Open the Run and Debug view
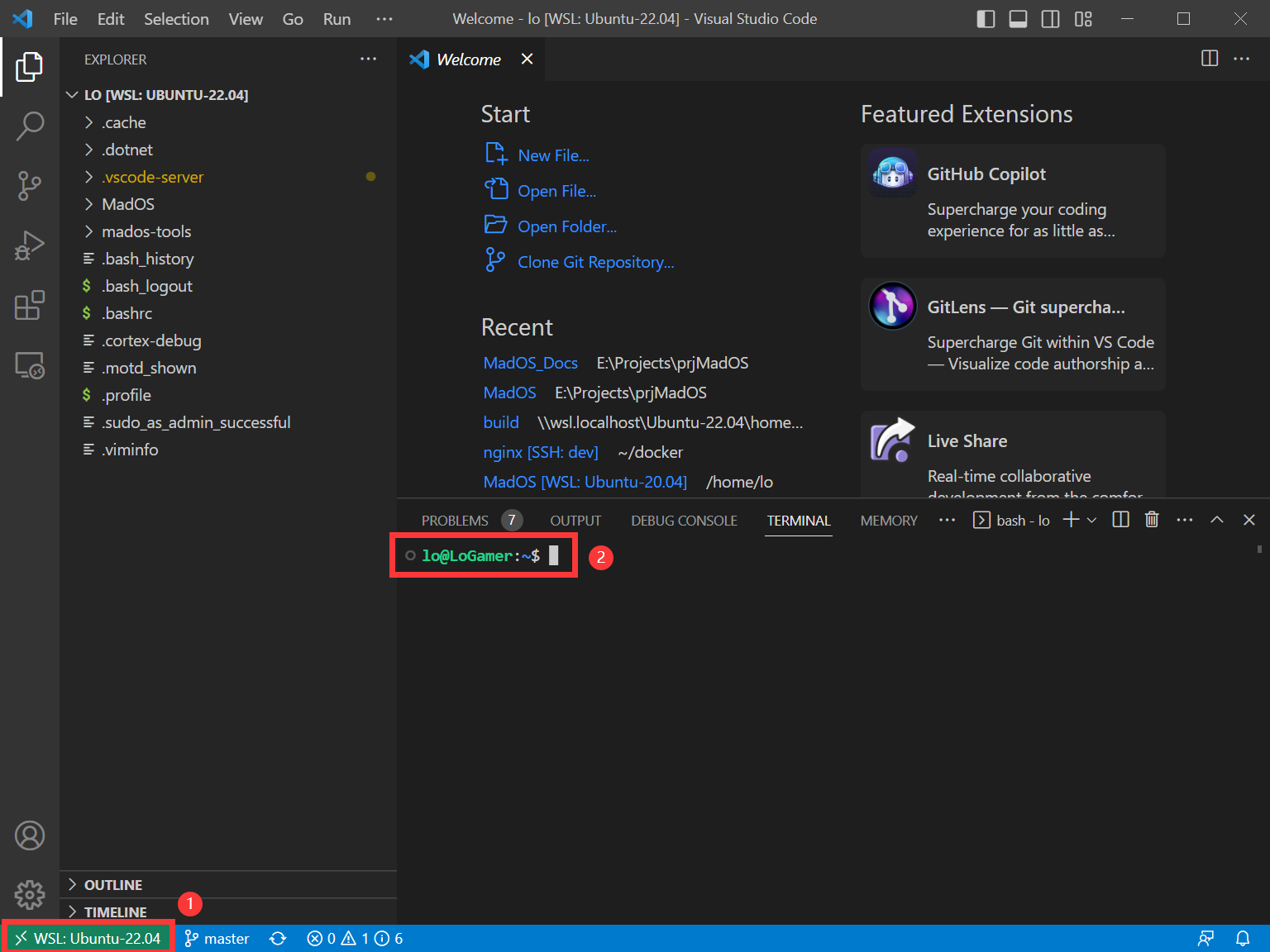This screenshot has height=952, width=1270. pos(30,245)
